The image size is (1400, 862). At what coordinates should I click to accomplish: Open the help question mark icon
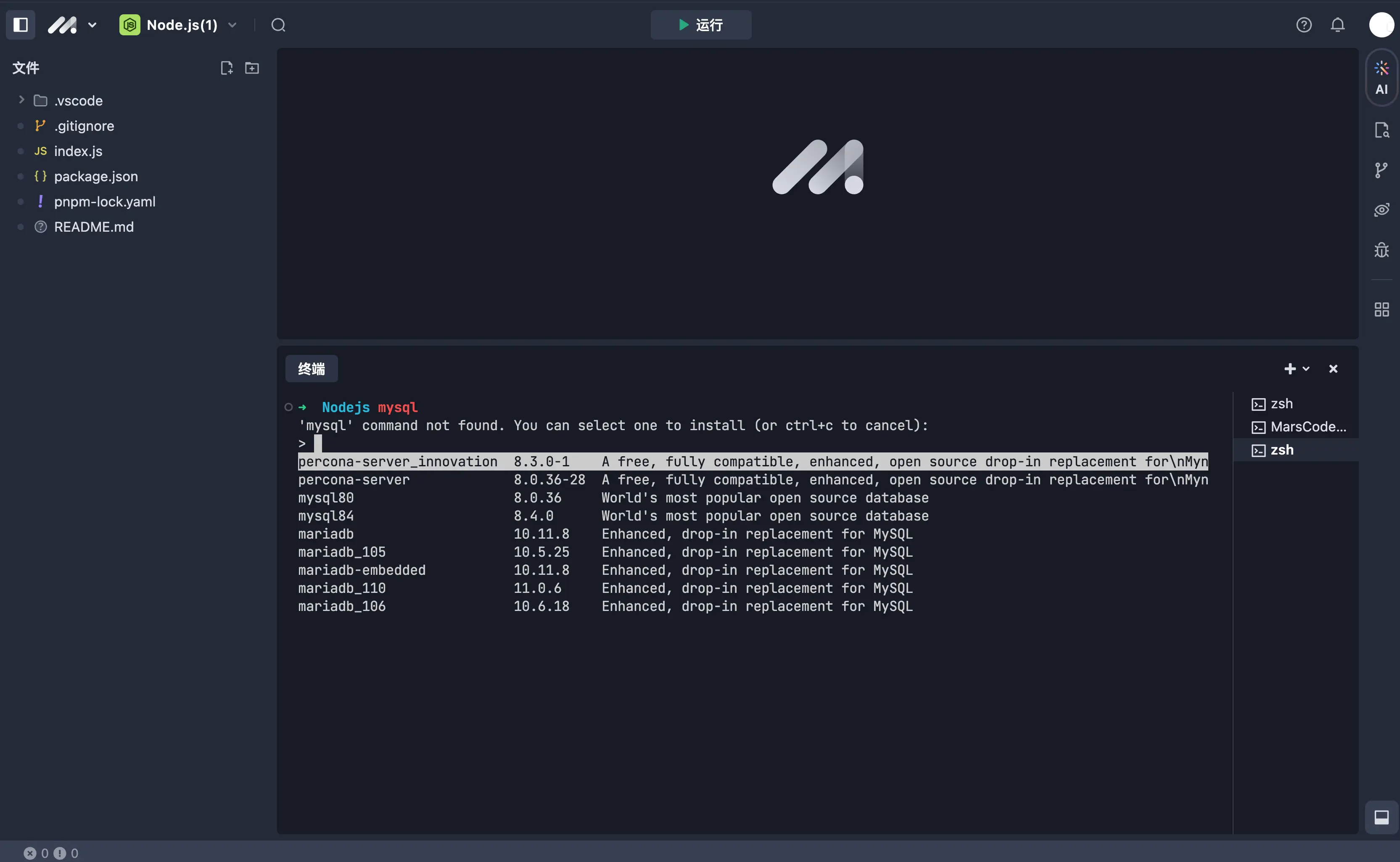[x=1304, y=25]
